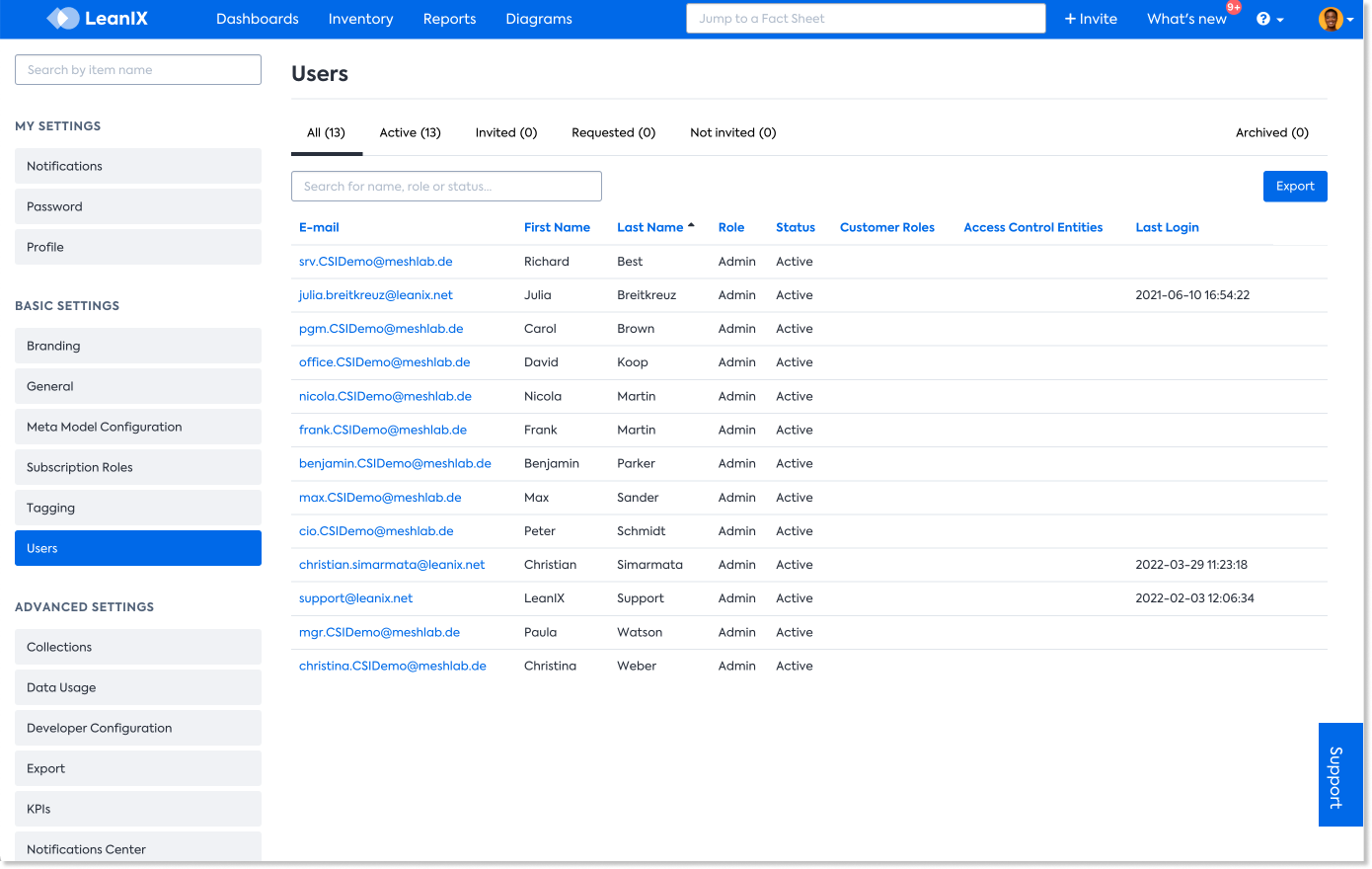Open max.CSIDemo@meshlab.de user
Viewport: 1372px width, 869px height.
tap(380, 498)
